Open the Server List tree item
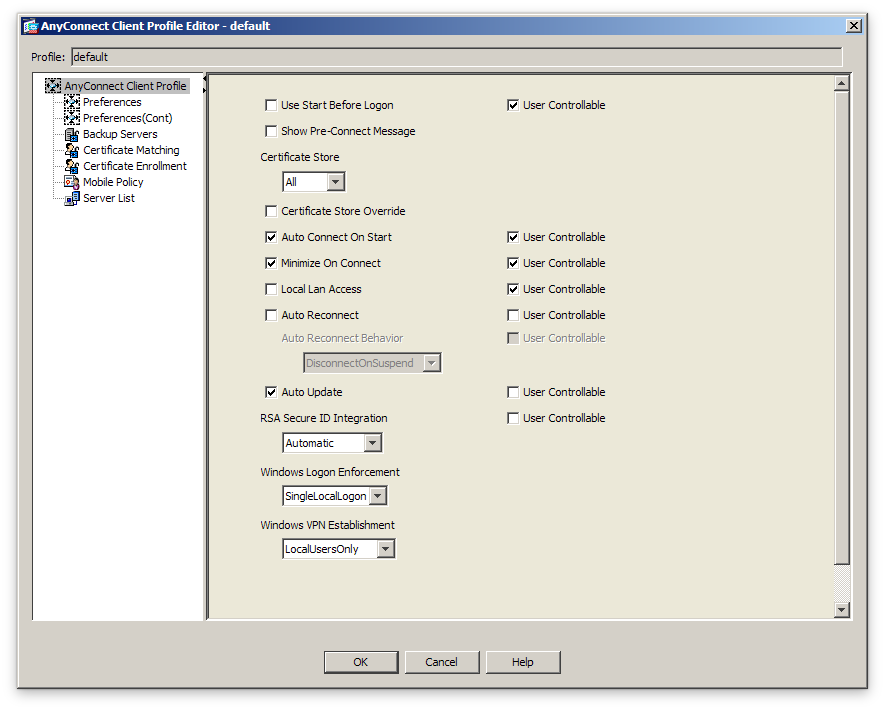The width and height of the screenshot is (885, 710). (109, 198)
